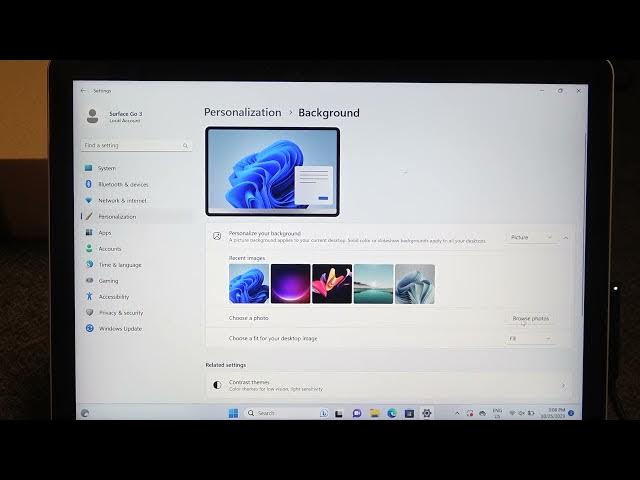
Task: Click the Windows Update sync icon
Action: pyautogui.click(x=89, y=328)
